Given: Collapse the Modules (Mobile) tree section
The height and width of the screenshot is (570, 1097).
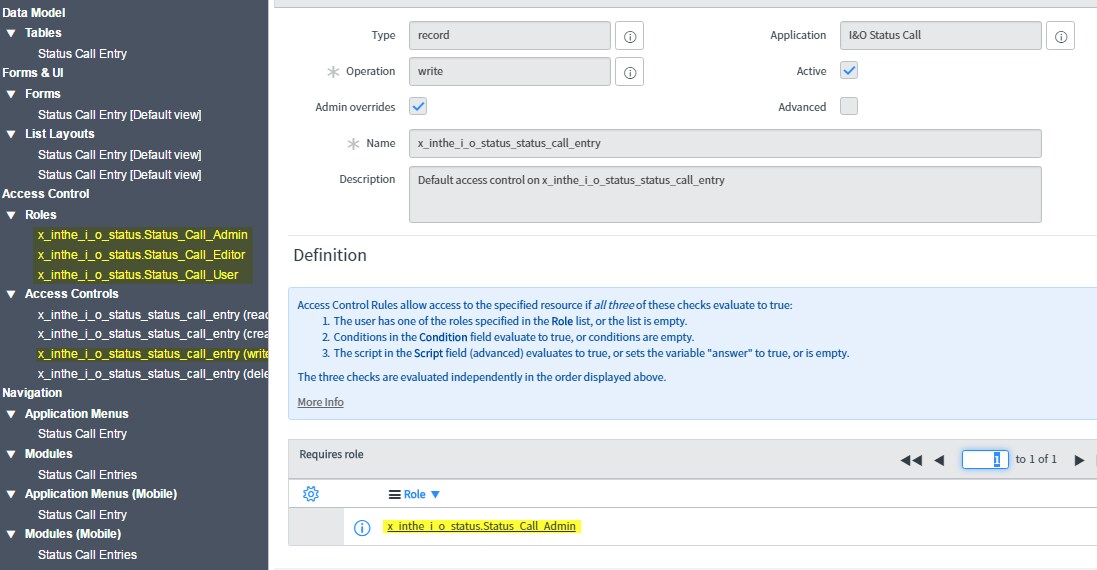Looking at the screenshot, I should [x=10, y=534].
